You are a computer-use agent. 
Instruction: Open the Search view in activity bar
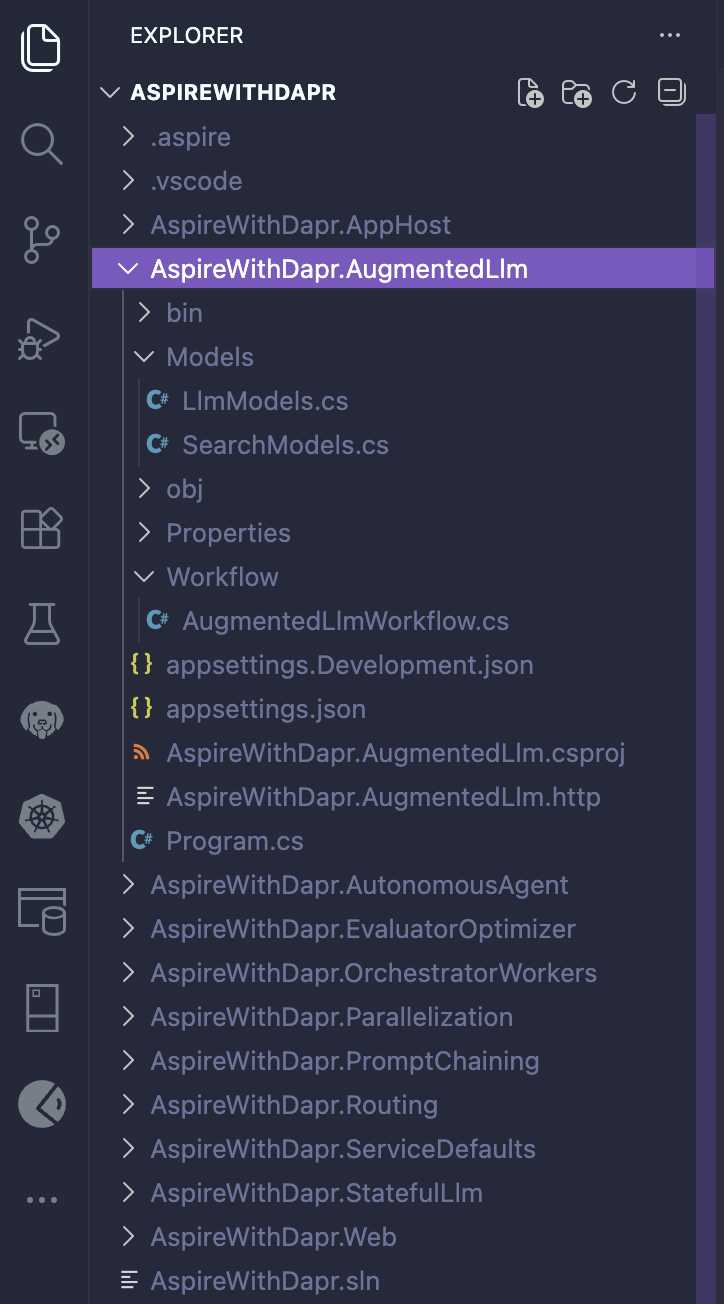[42, 143]
